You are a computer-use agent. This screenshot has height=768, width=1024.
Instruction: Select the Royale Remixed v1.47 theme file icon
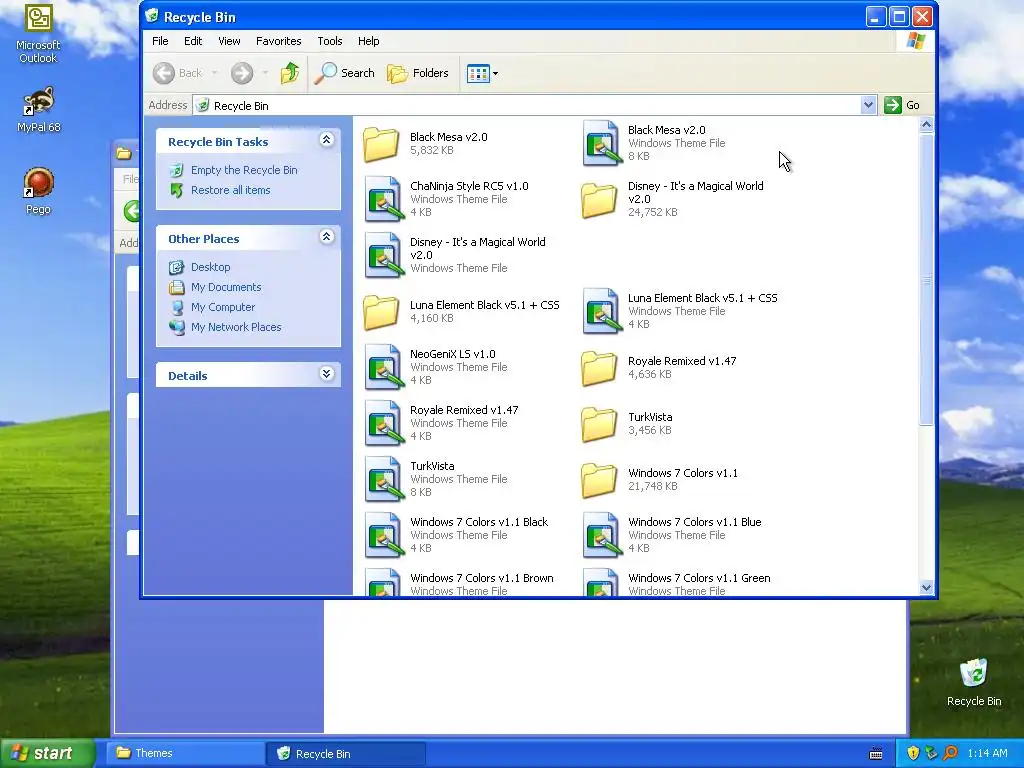pos(383,423)
